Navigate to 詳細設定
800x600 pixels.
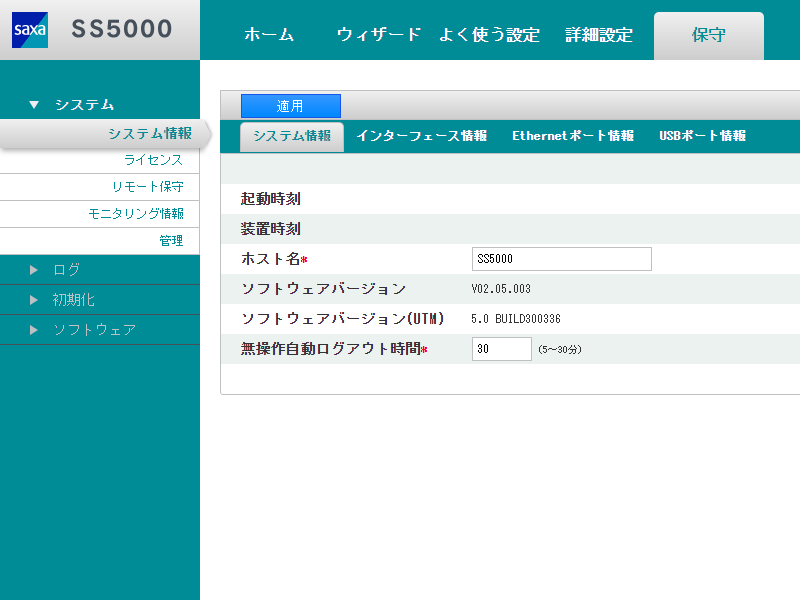(597, 34)
